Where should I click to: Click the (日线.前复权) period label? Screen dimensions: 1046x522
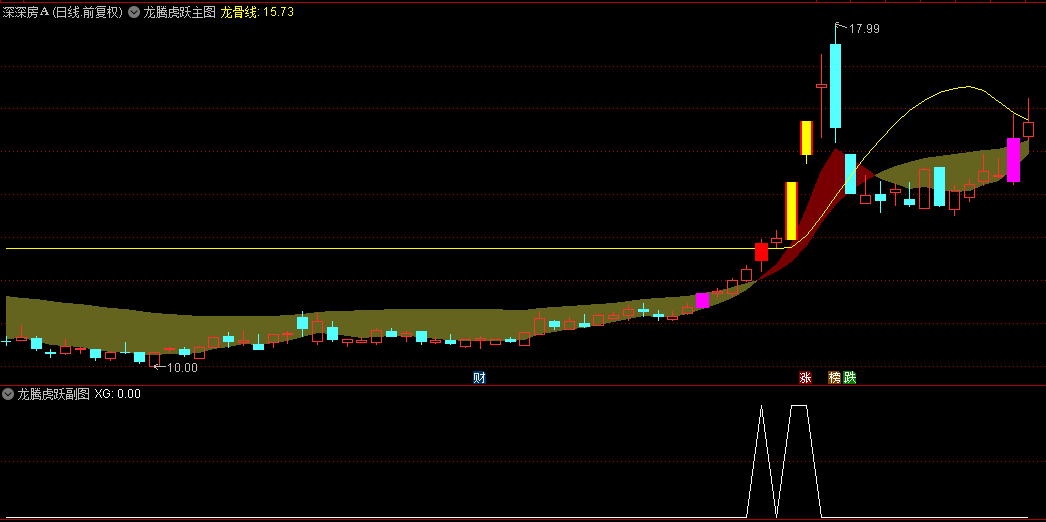88,12
